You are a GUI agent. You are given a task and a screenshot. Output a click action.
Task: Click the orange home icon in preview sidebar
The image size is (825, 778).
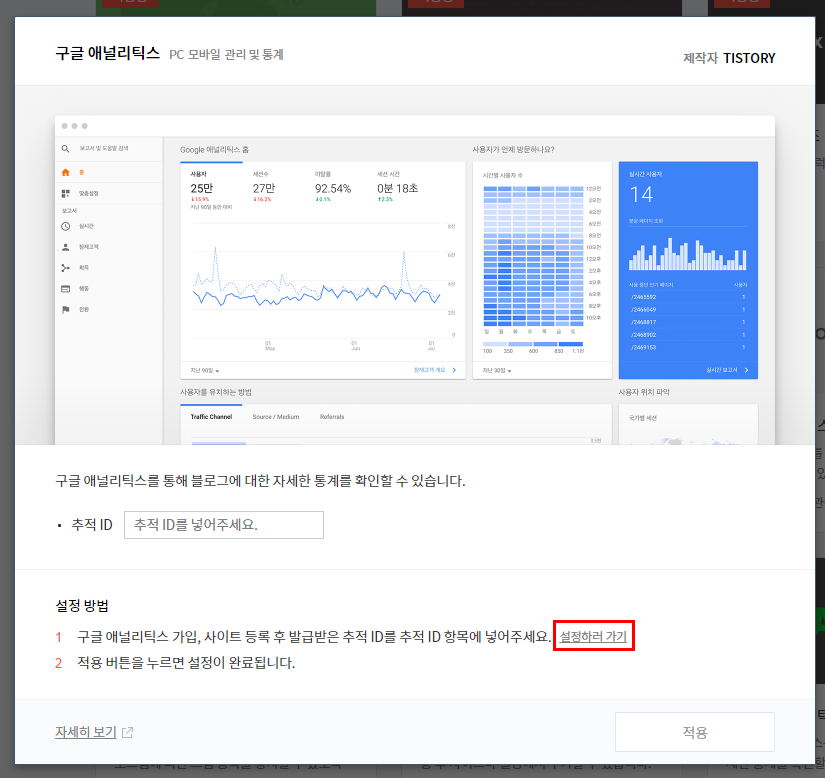pos(65,173)
